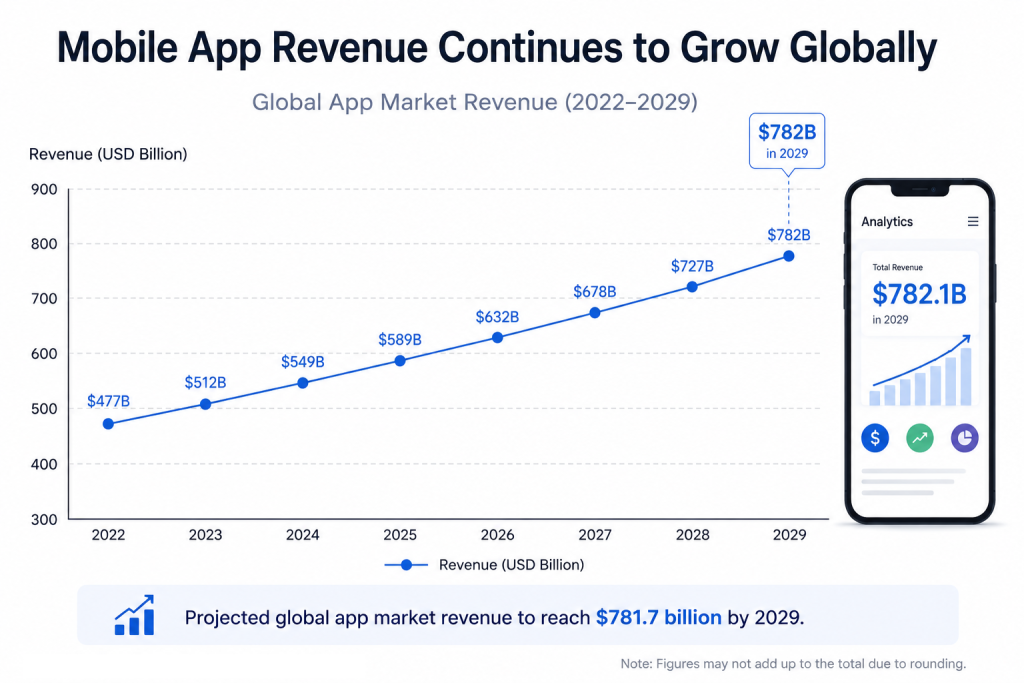This screenshot has width=1024, height=683.
Task: Click the '$678B' data label
Action: point(594,291)
